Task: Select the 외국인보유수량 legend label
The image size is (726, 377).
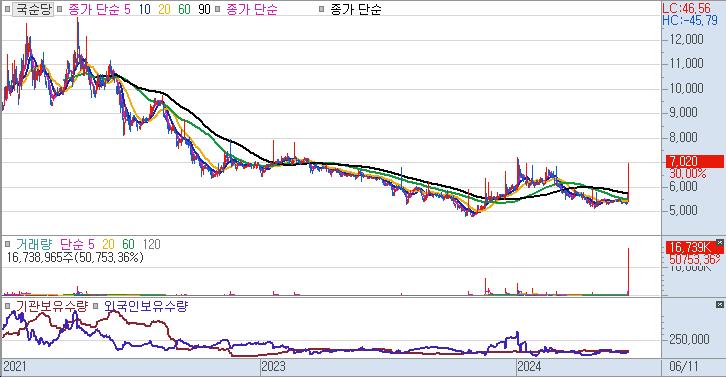Action: 145,306
